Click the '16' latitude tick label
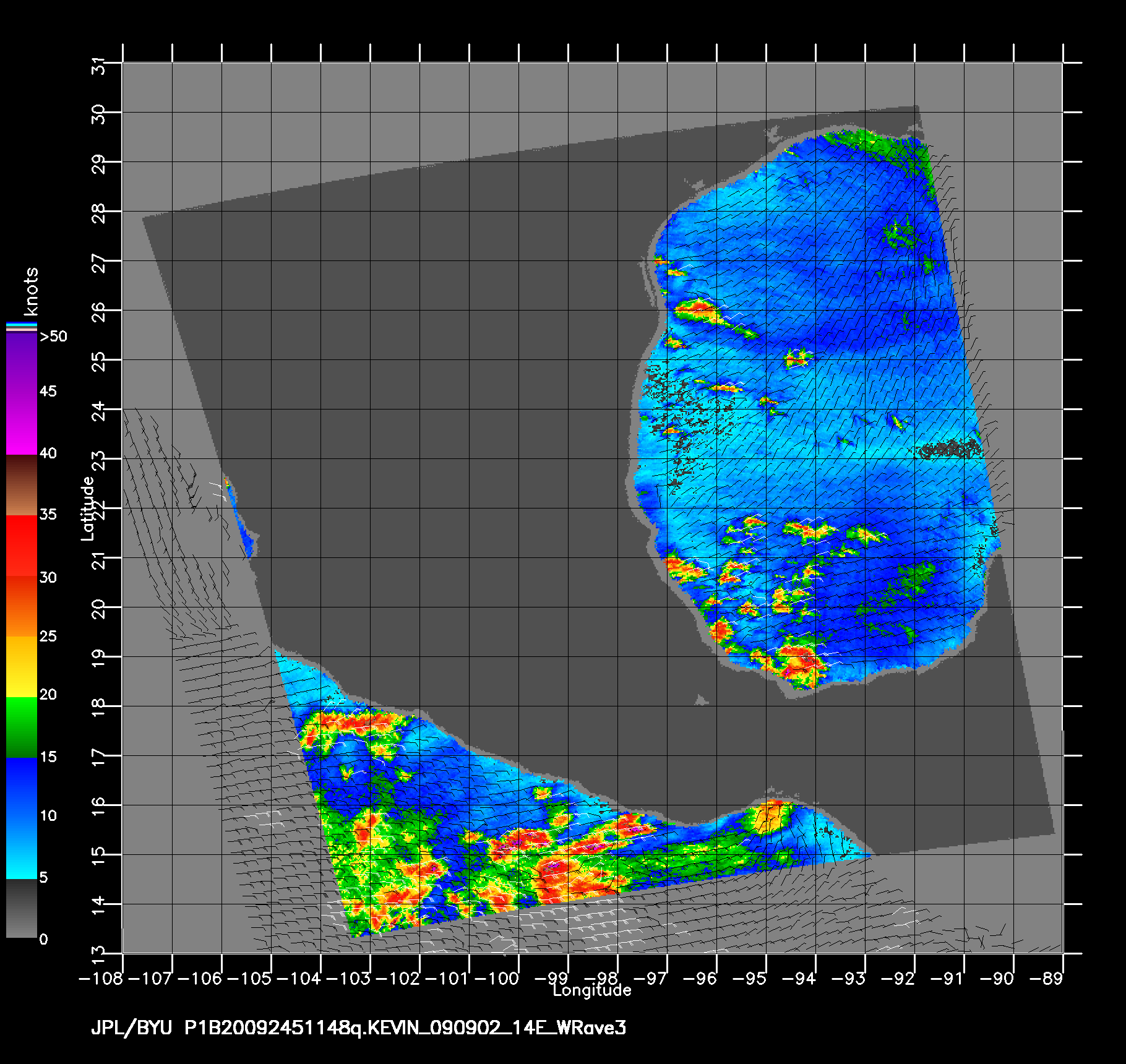Screen dimensions: 1126x1064 [x=99, y=807]
